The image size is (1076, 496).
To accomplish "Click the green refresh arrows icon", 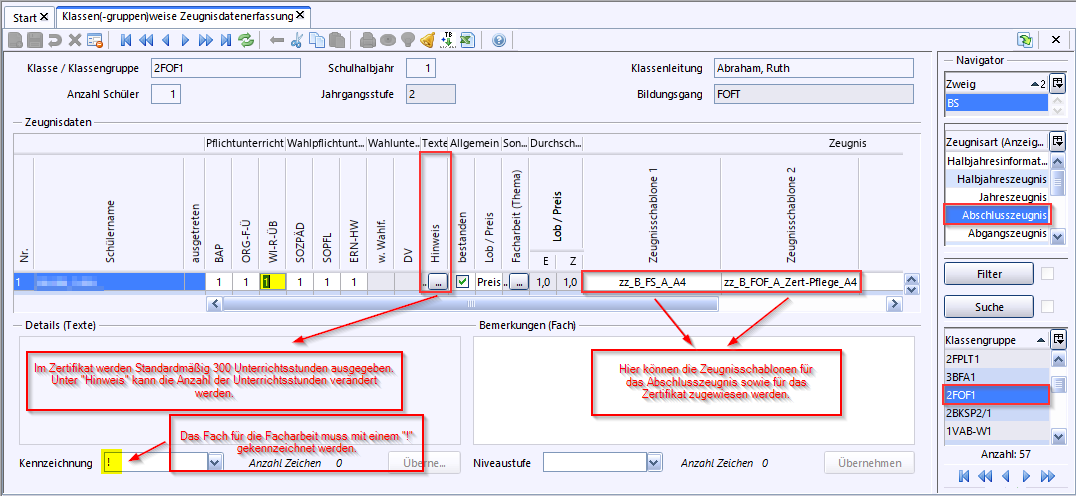I will point(246,40).
